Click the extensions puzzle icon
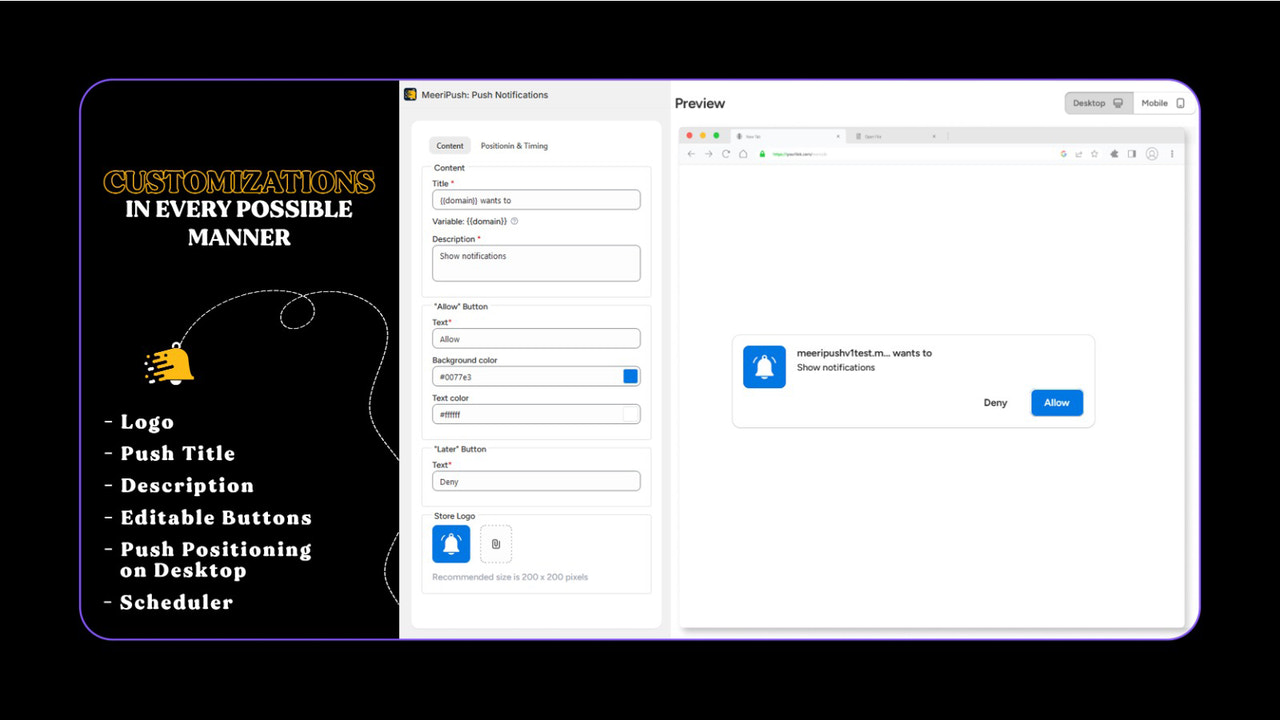This screenshot has width=1280, height=720. coord(1116,154)
